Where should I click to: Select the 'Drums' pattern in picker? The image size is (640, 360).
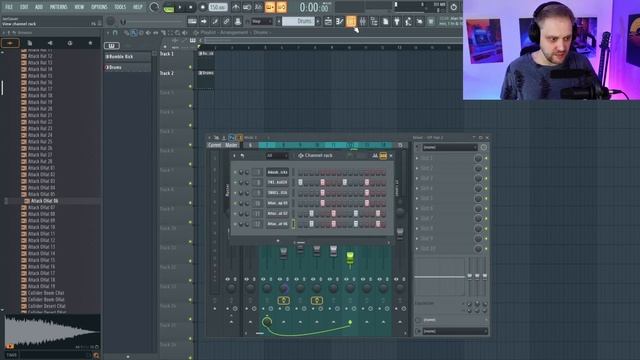coord(127,67)
